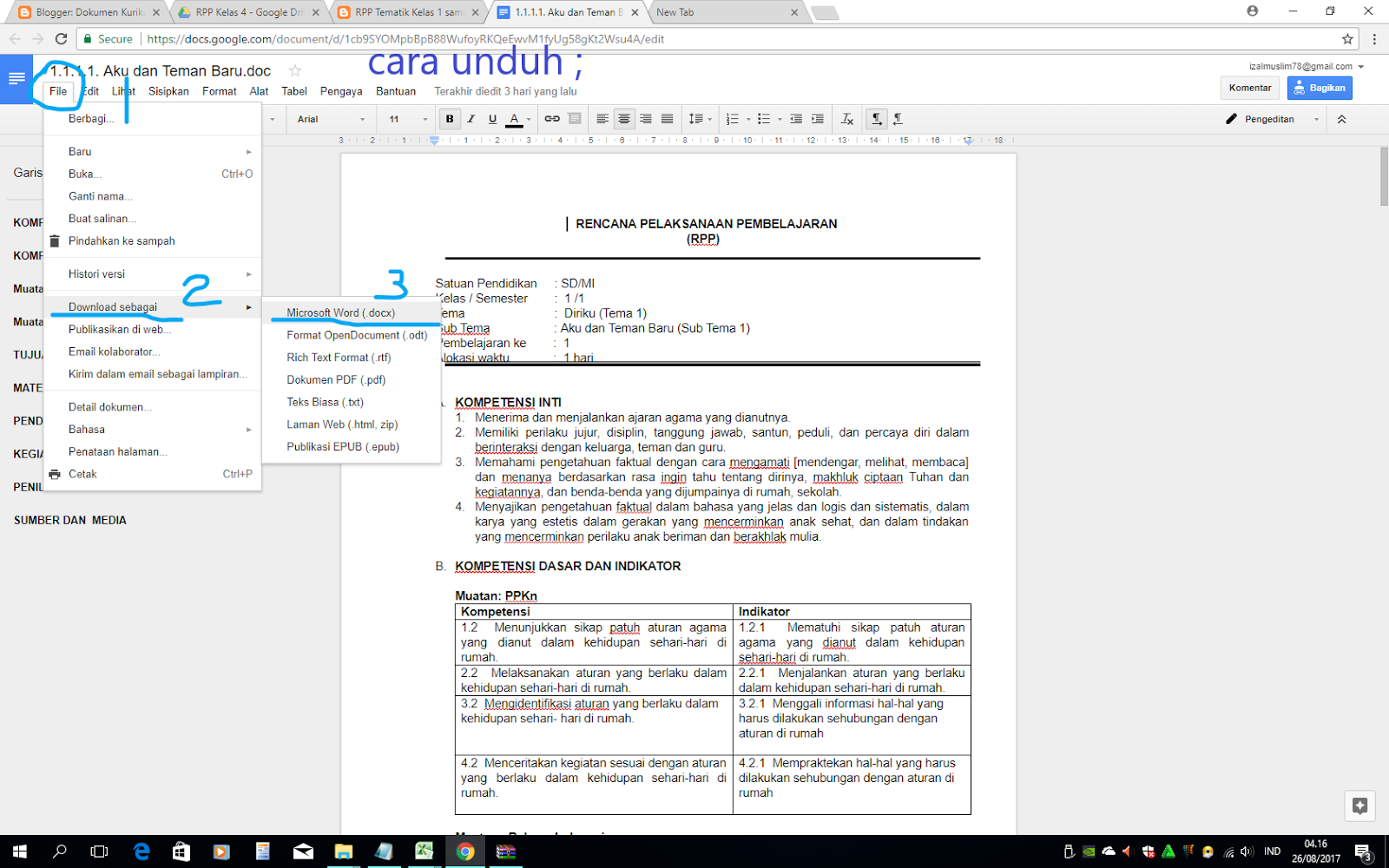Collapse the menus with double-chevron icon

tap(1341, 119)
